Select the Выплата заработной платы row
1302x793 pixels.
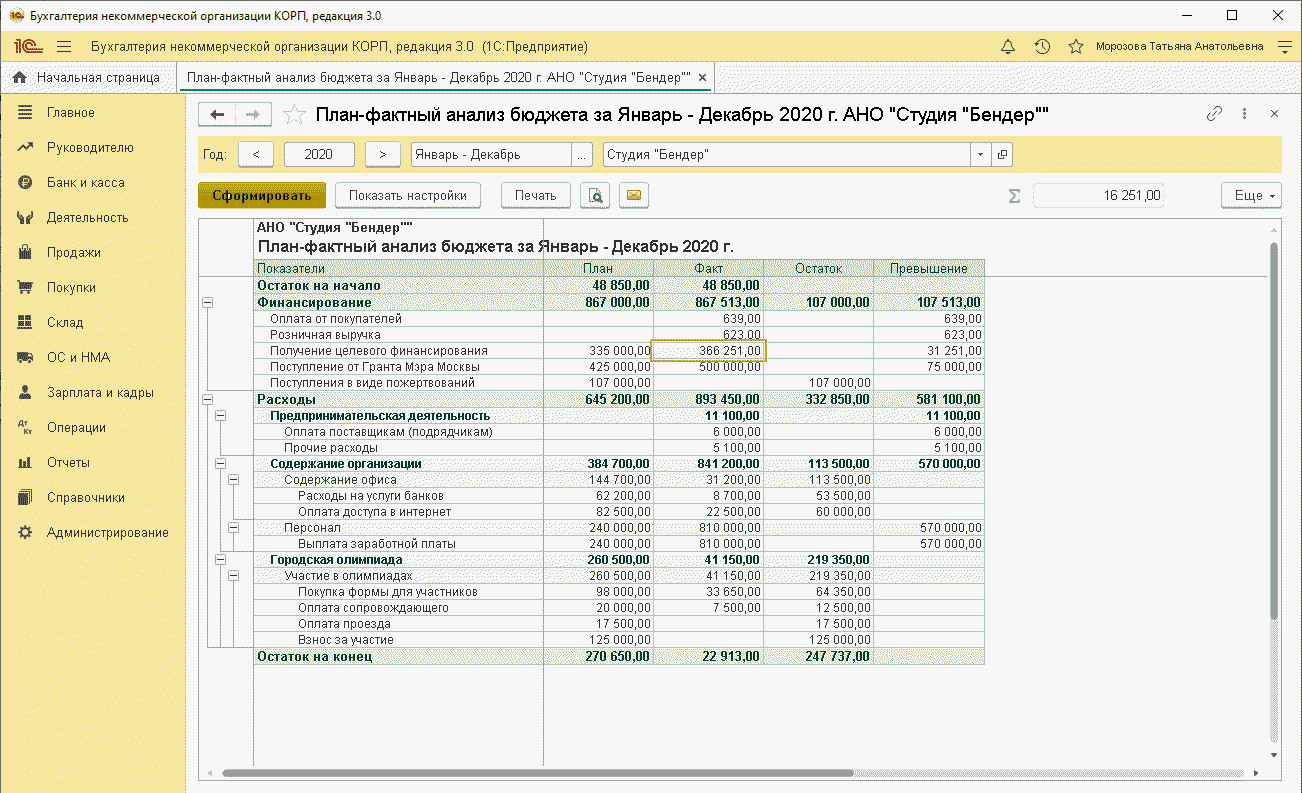pyautogui.click(x=619, y=543)
